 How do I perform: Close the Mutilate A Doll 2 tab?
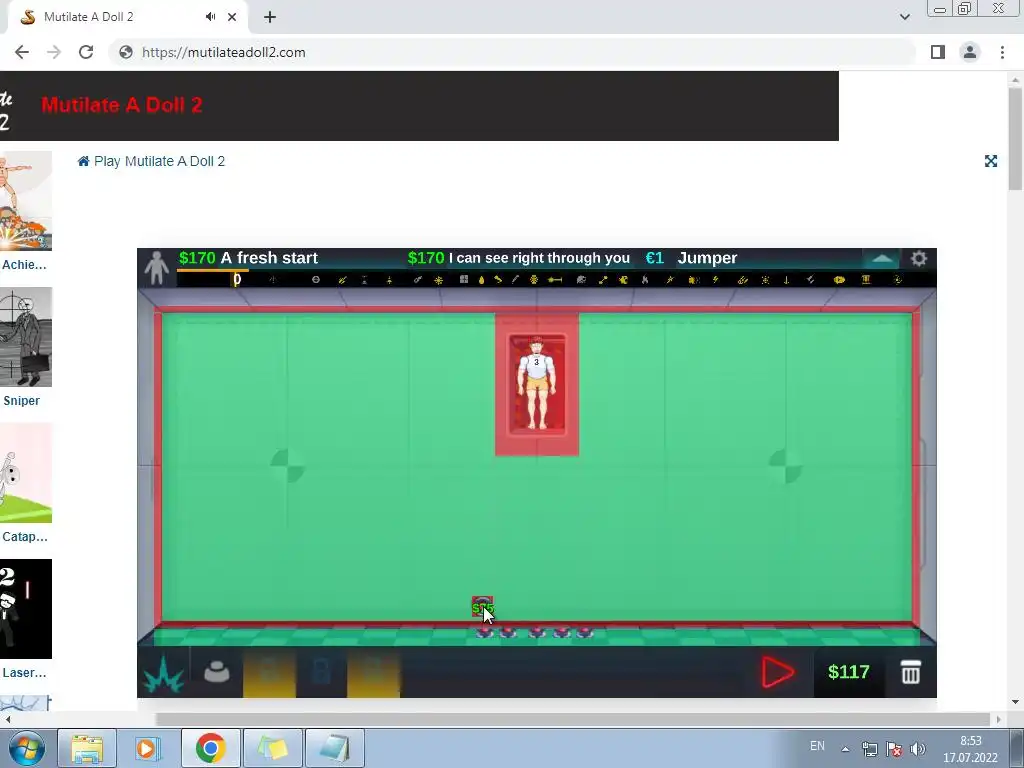coord(232,17)
